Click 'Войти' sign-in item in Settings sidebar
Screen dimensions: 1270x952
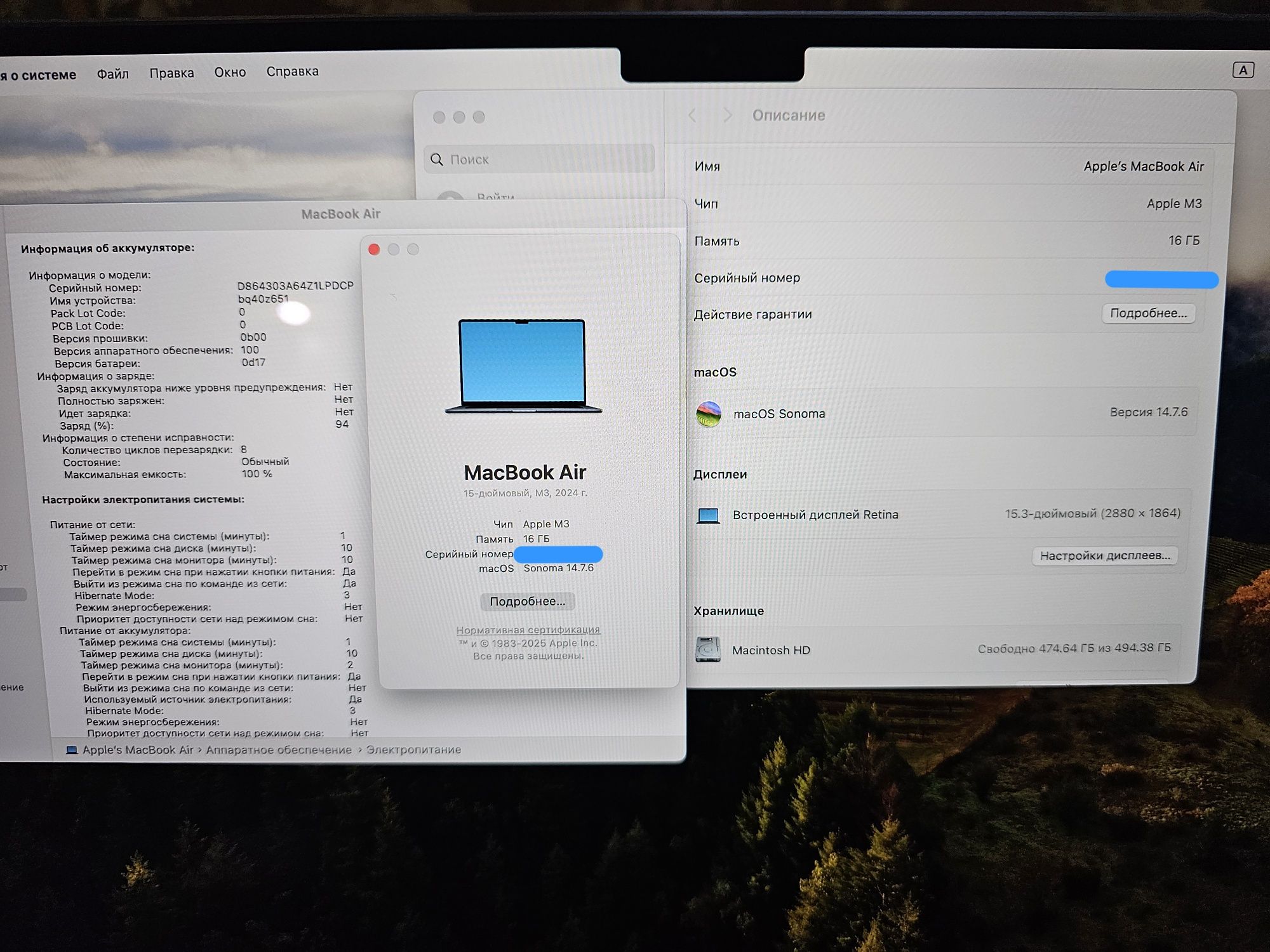coord(495,197)
